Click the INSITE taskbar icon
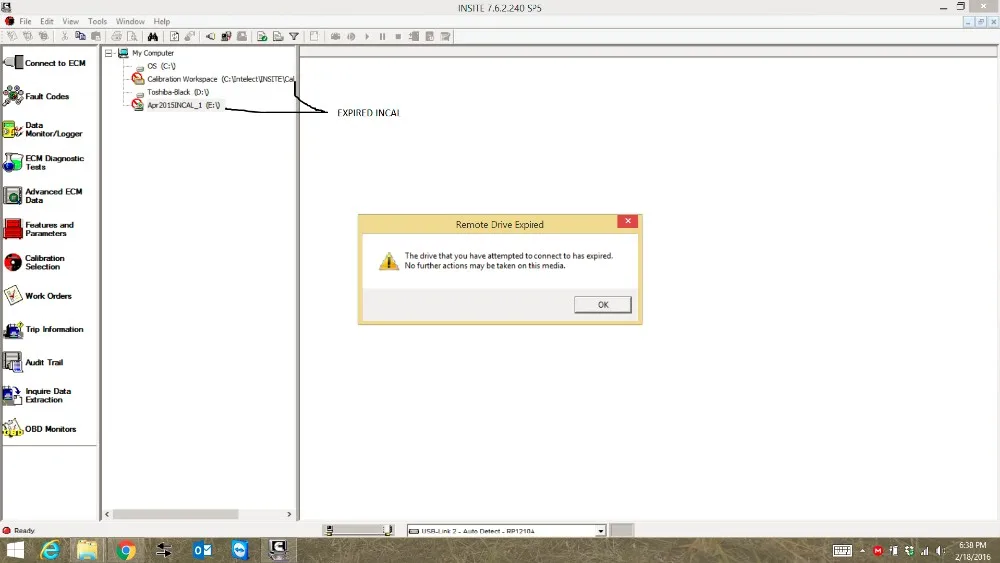Viewport: 1000px width, 563px height. coord(278,550)
